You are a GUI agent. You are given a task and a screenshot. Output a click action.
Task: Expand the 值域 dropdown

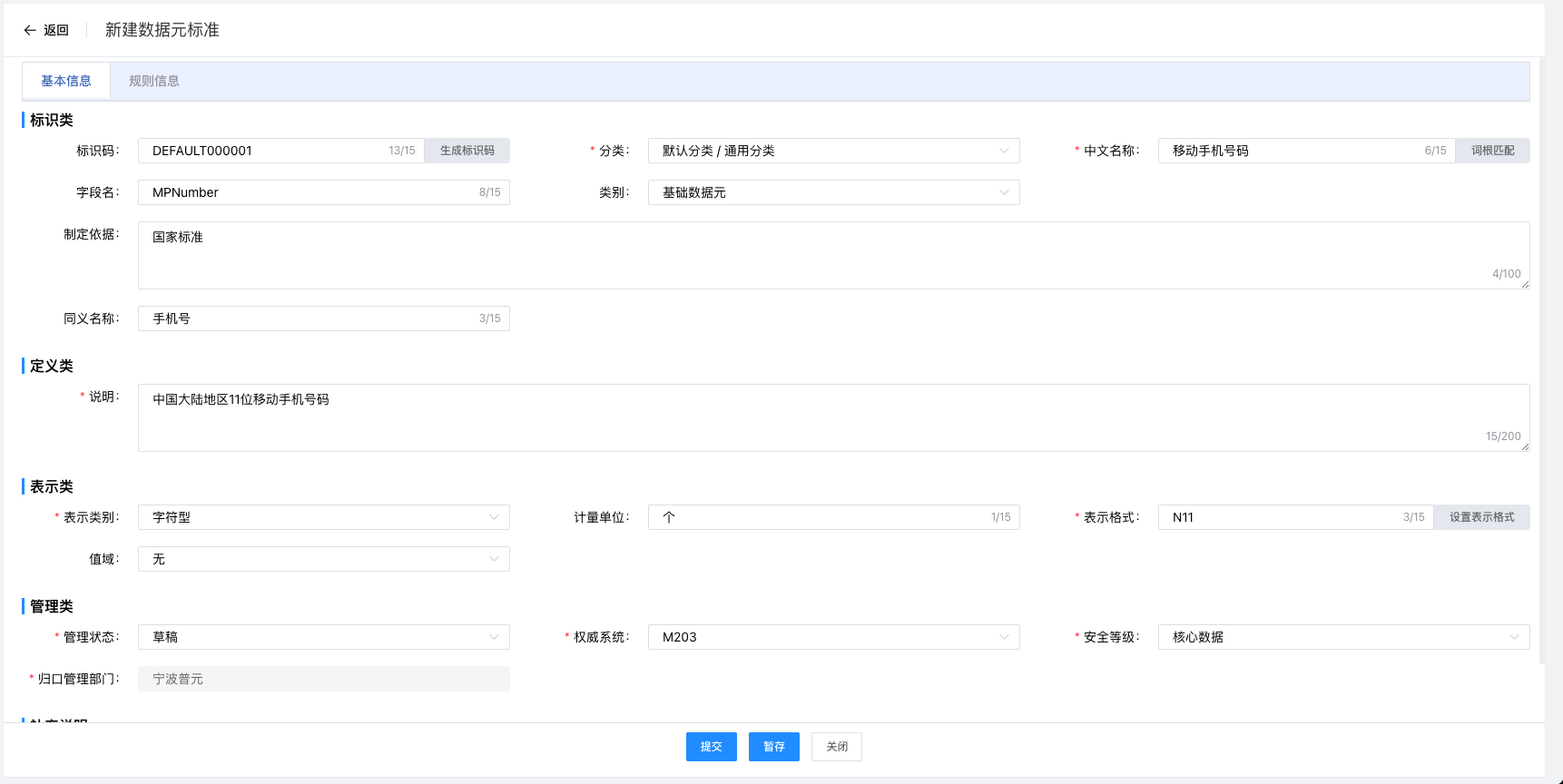pos(323,559)
